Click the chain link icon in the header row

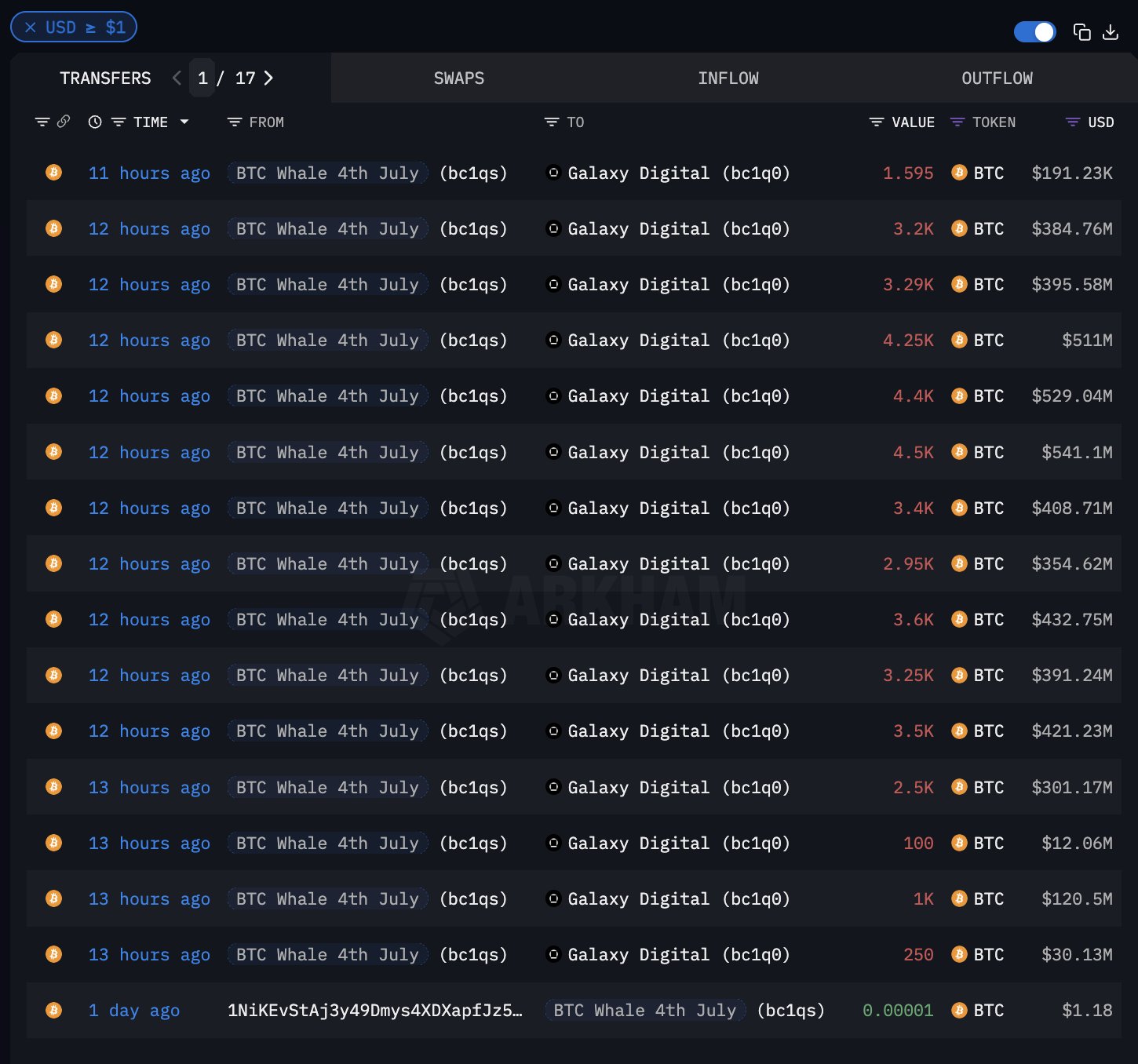(x=62, y=122)
